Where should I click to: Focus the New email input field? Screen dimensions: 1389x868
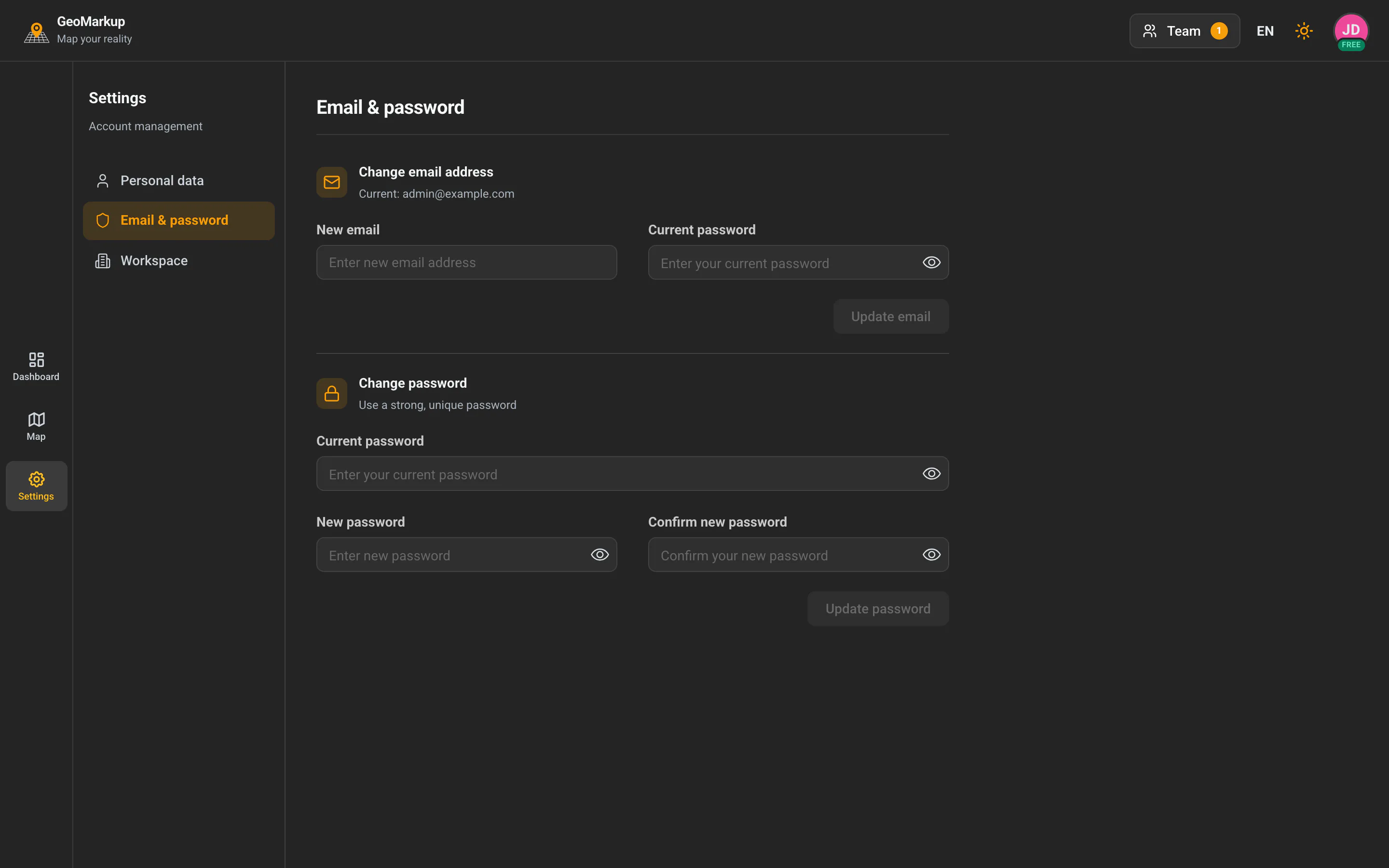tap(467, 262)
